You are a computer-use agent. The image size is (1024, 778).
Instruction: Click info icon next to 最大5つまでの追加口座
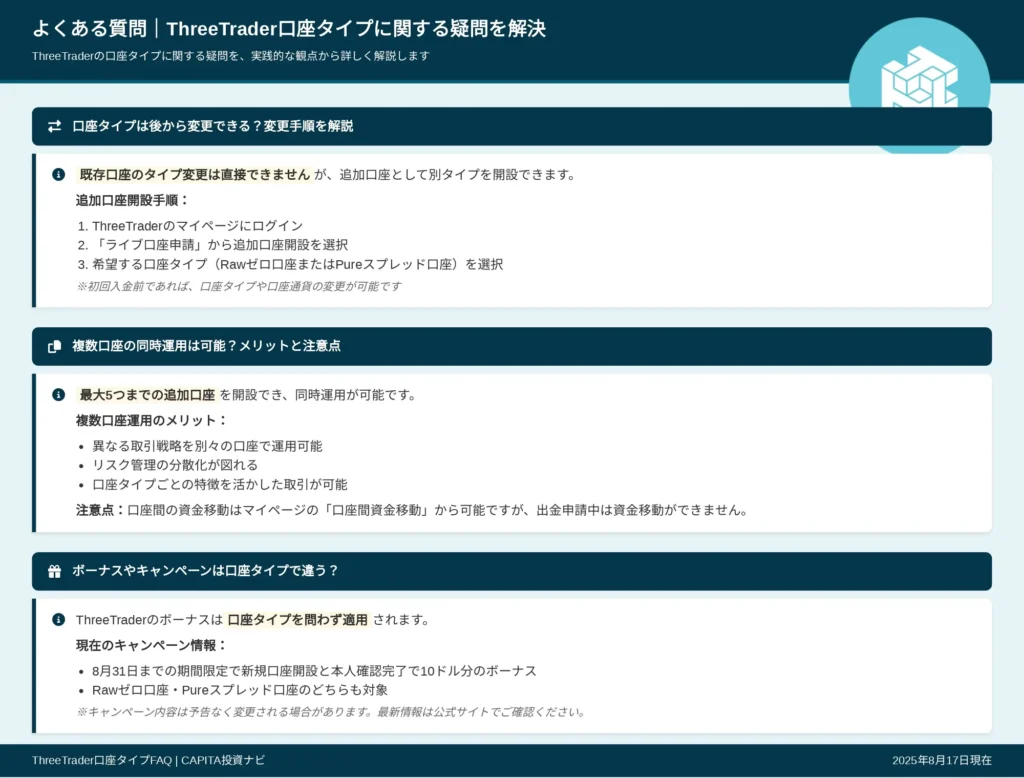(x=58, y=395)
